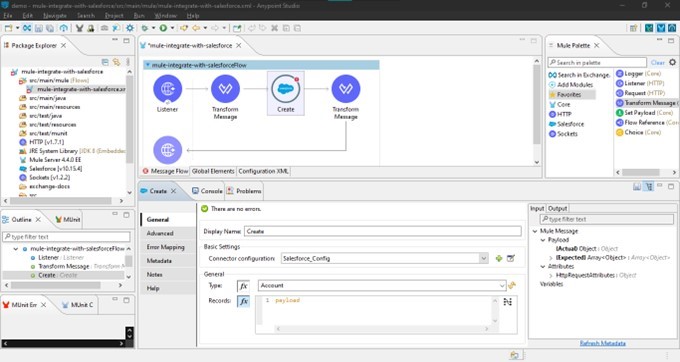This screenshot has width=680, height=362.
Task: Click the refresh icon beside Type field
Action: click(512, 285)
